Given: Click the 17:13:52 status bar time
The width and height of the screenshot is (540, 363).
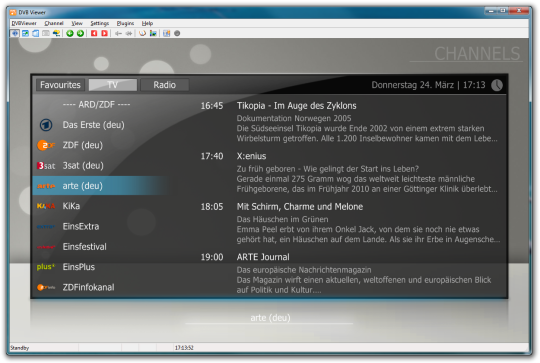Looking at the screenshot, I should pos(184,348).
